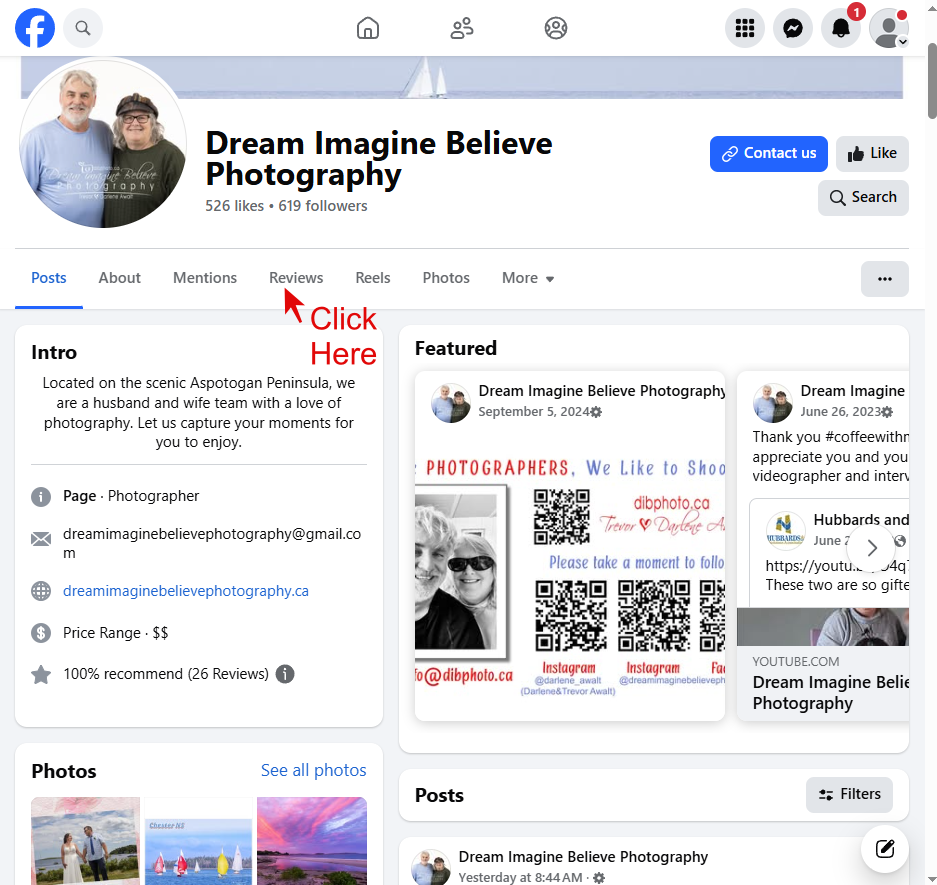Image resolution: width=937 pixels, height=885 pixels.
Task: Click the Facebook logo home icon
Action: click(x=35, y=28)
